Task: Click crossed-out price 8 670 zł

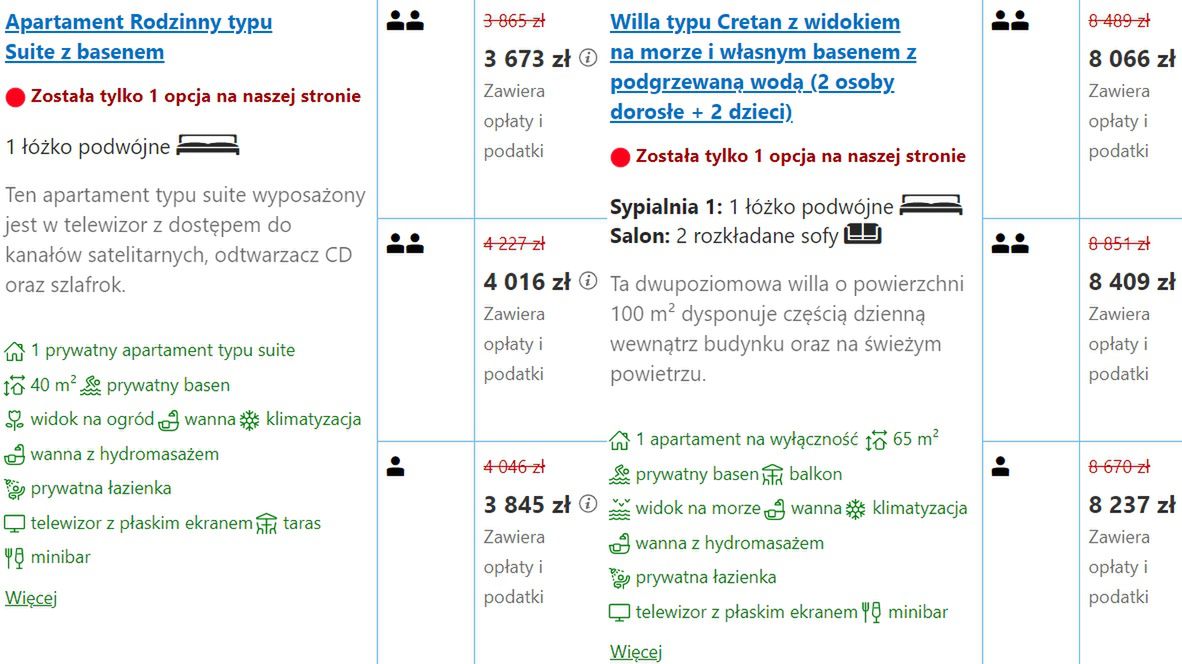Action: [x=1119, y=467]
